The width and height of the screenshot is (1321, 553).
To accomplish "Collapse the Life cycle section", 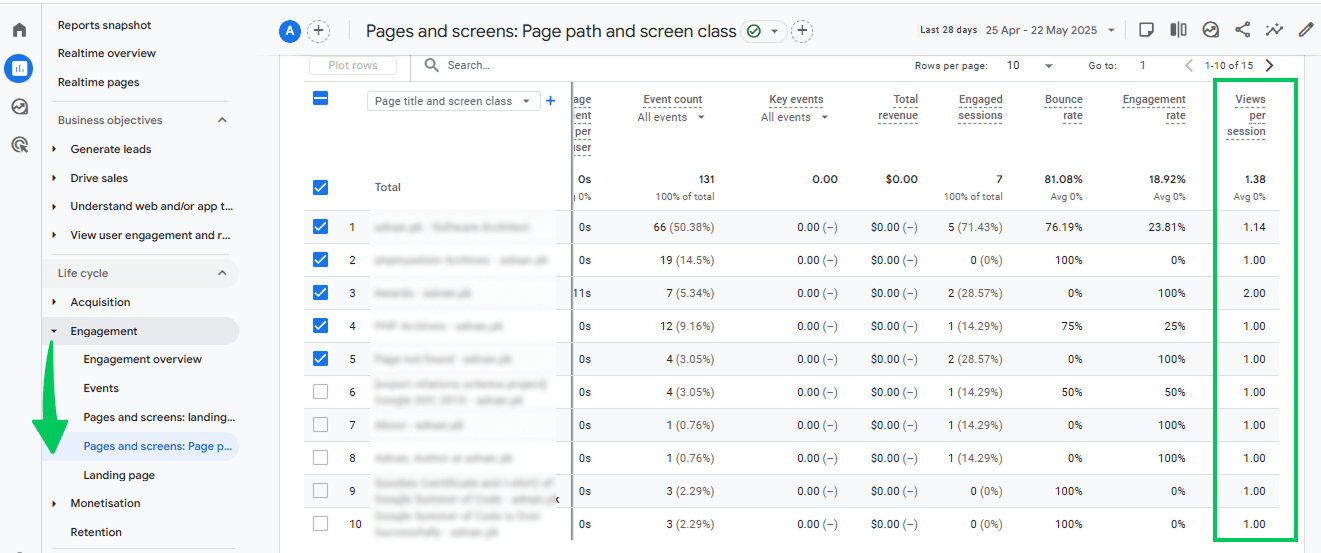I will pyautogui.click(x=223, y=273).
